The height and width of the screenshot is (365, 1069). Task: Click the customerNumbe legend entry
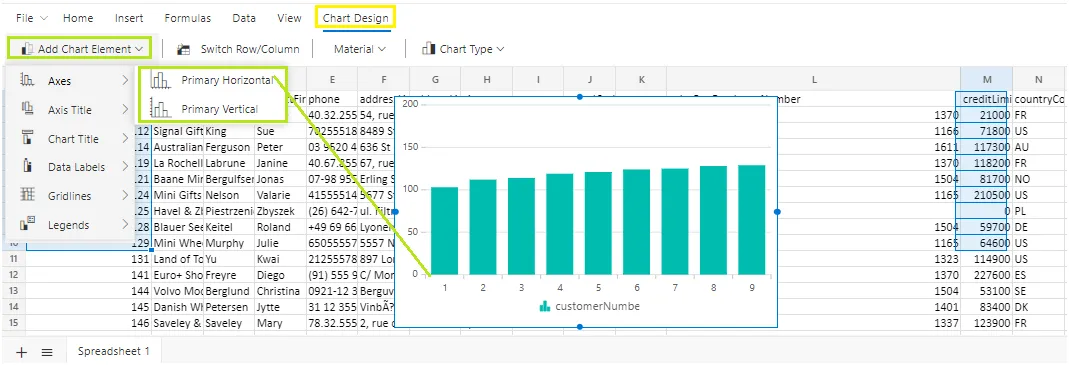click(589, 306)
